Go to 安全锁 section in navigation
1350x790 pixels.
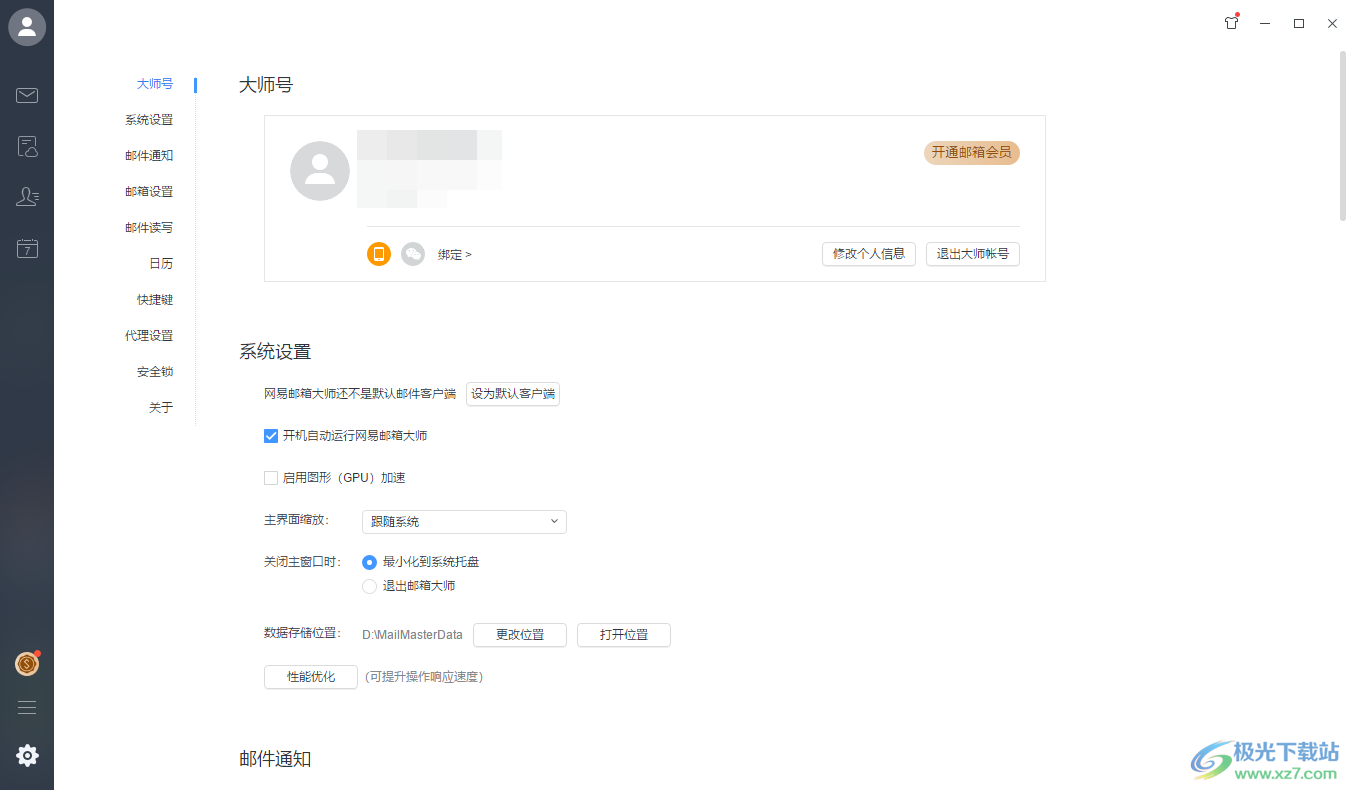tap(155, 372)
